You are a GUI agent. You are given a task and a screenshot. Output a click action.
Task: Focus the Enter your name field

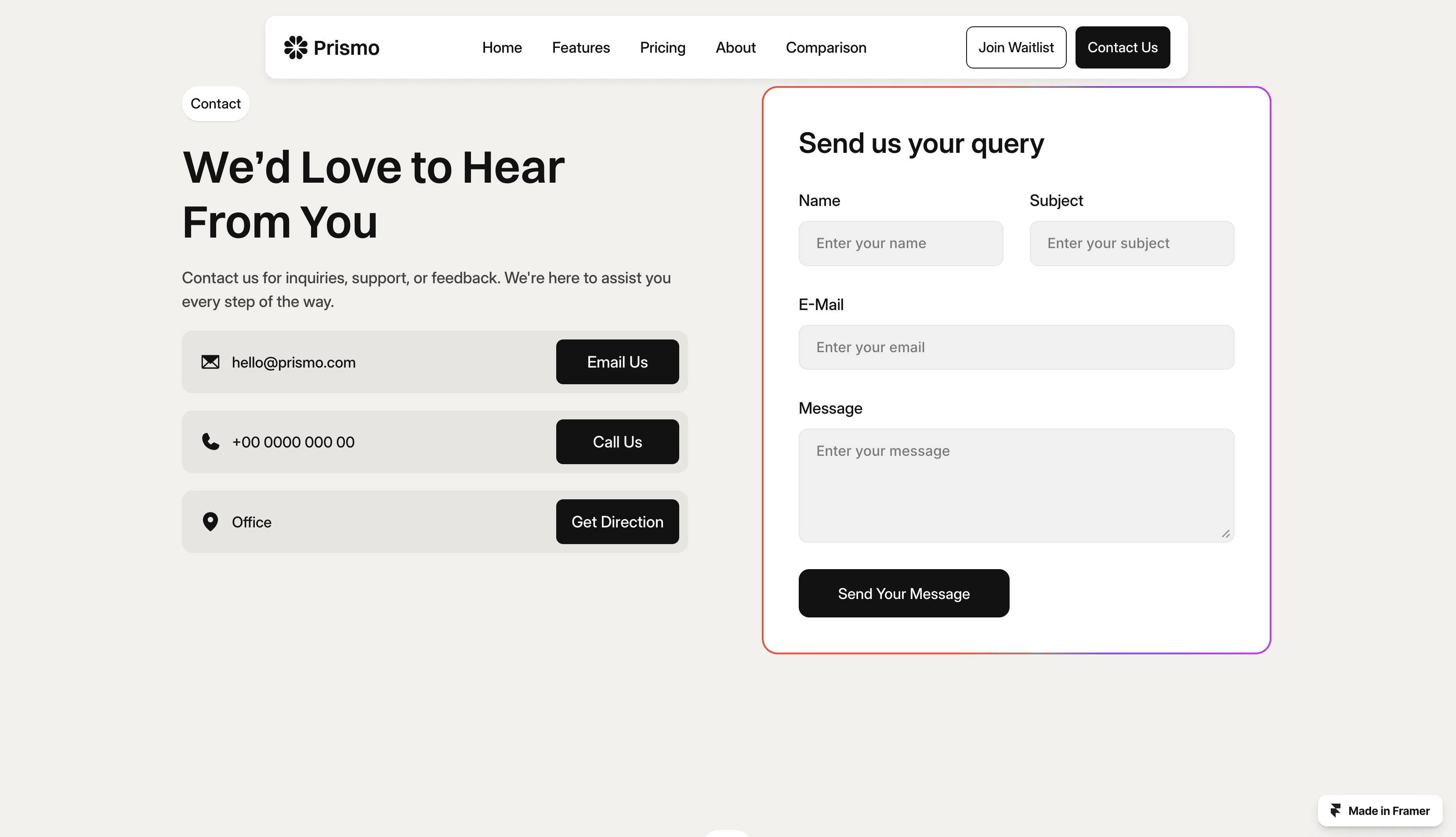coord(901,243)
